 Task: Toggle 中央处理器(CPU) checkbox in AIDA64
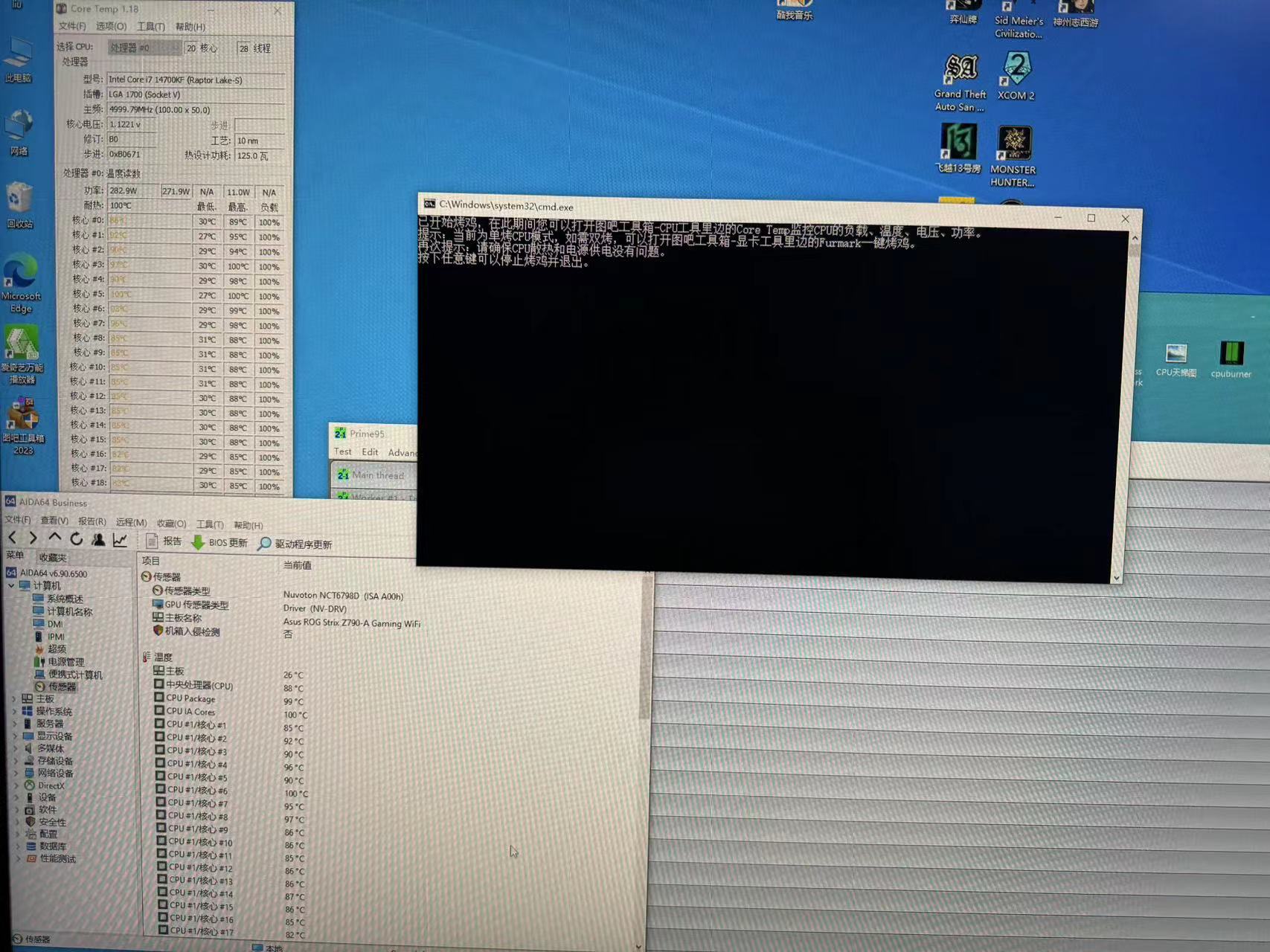[x=159, y=684]
